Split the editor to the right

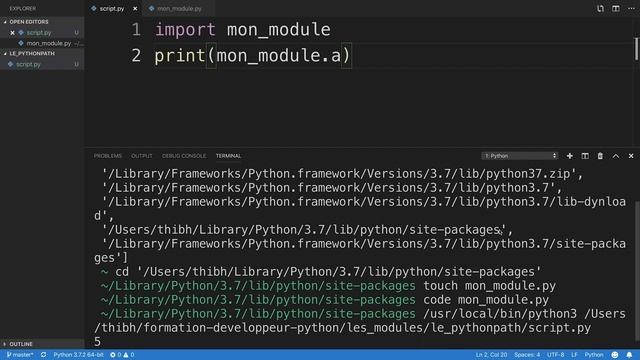[x=616, y=9]
